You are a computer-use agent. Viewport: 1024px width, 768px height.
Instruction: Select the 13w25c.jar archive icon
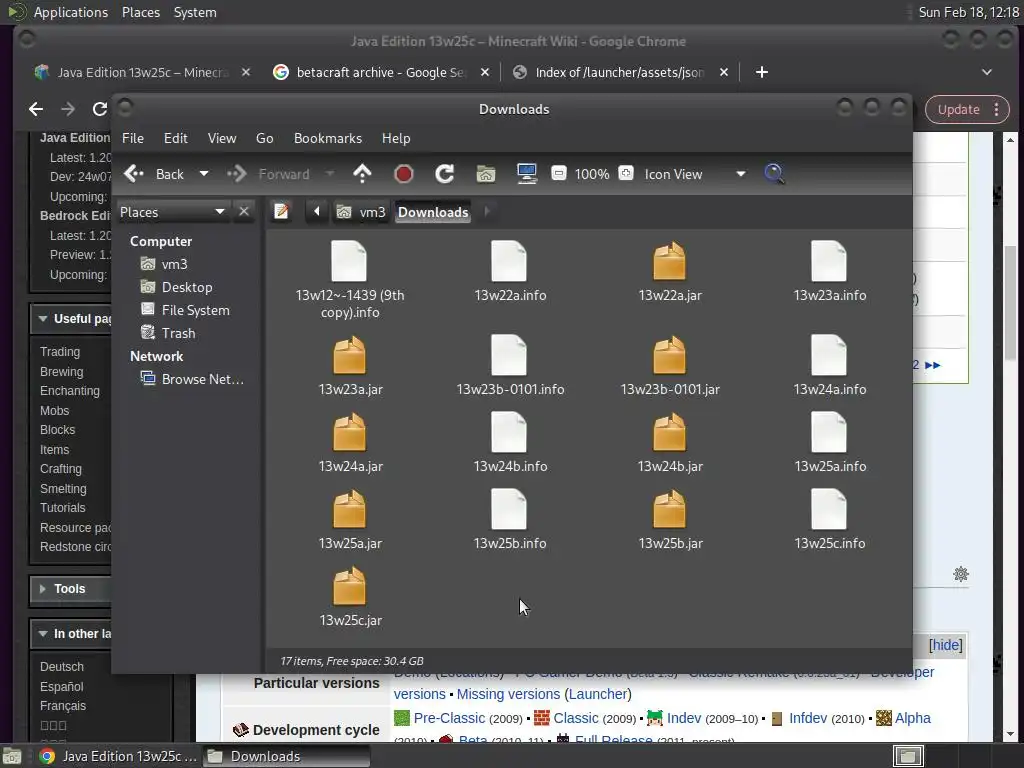click(349, 586)
